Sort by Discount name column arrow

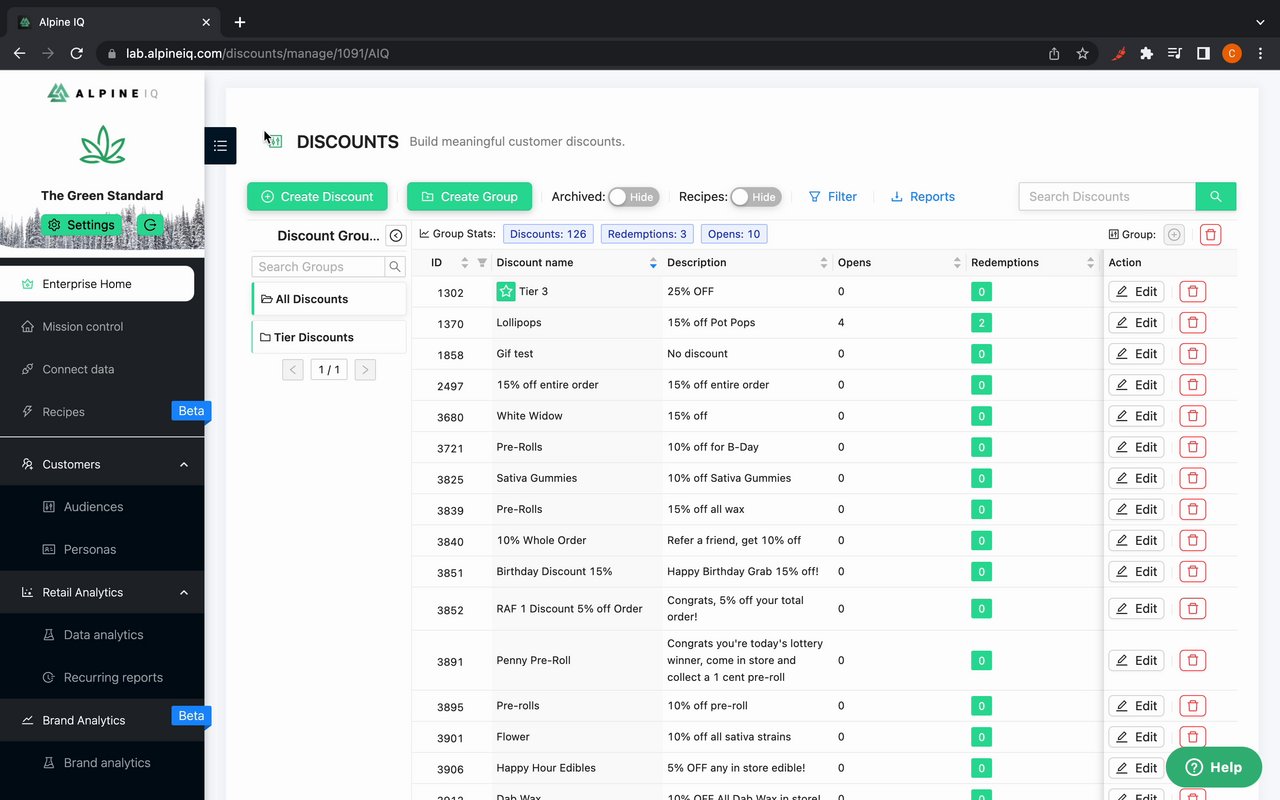653,263
